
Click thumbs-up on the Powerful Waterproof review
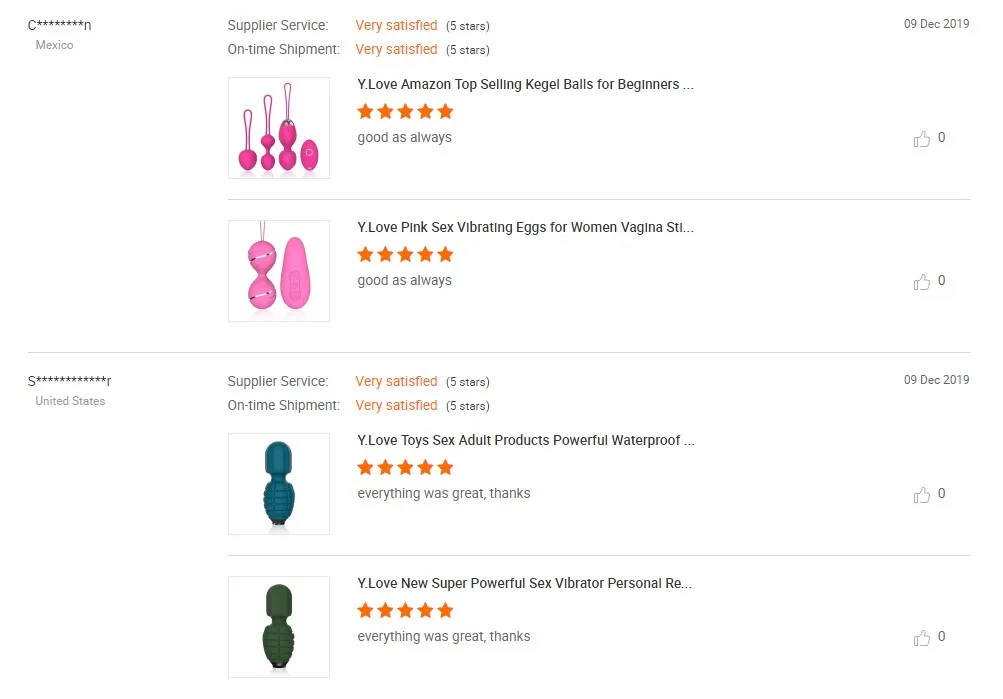pyautogui.click(x=922, y=495)
